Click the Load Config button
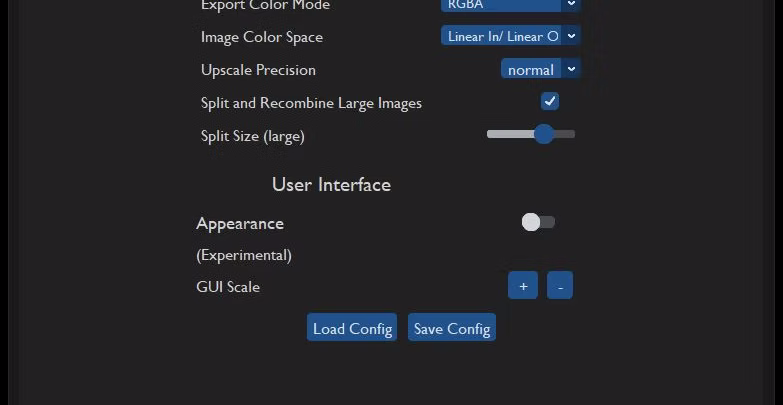This screenshot has height=405, width=783. point(351,328)
